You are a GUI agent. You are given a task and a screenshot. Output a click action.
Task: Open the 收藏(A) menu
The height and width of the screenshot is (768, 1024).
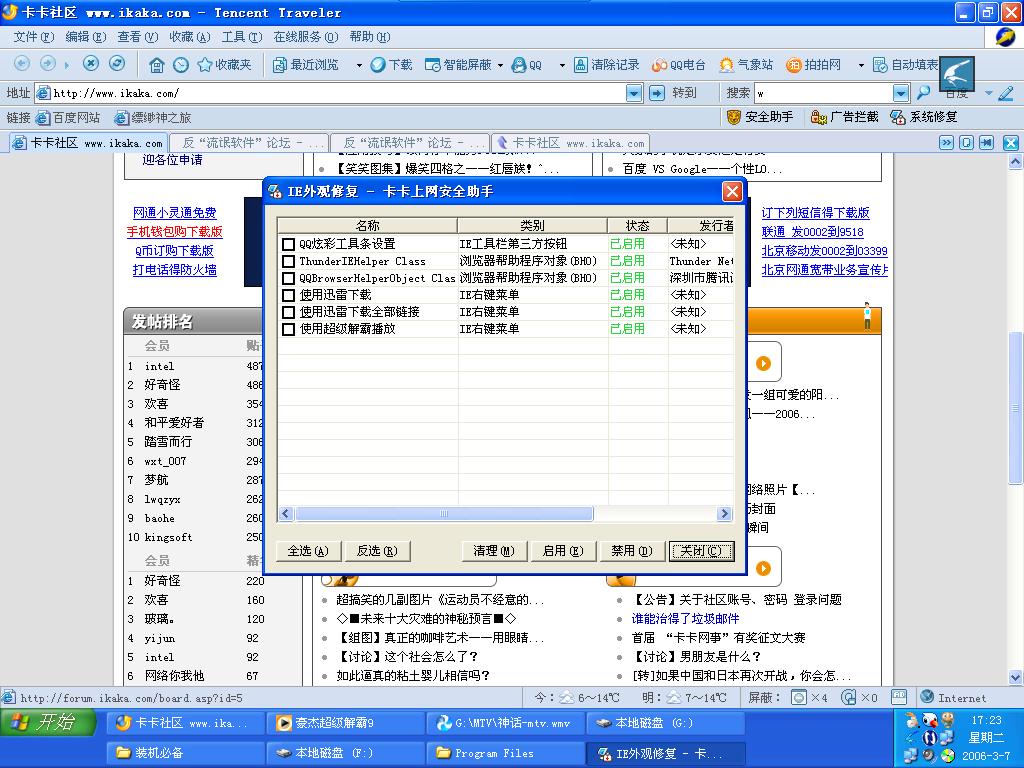pos(189,37)
